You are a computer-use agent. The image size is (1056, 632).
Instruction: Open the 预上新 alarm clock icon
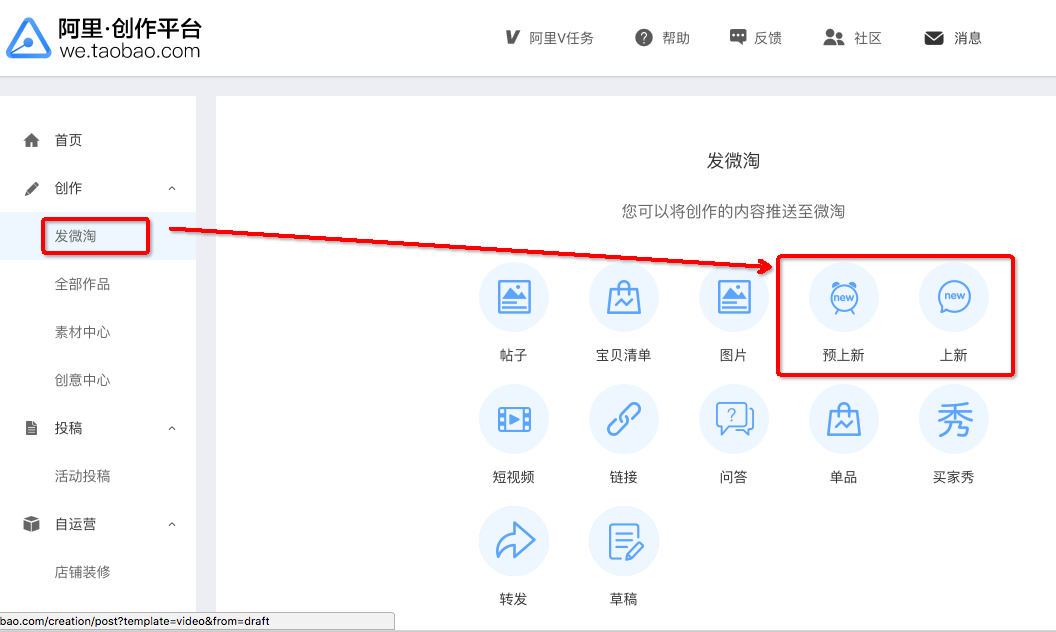tap(843, 297)
